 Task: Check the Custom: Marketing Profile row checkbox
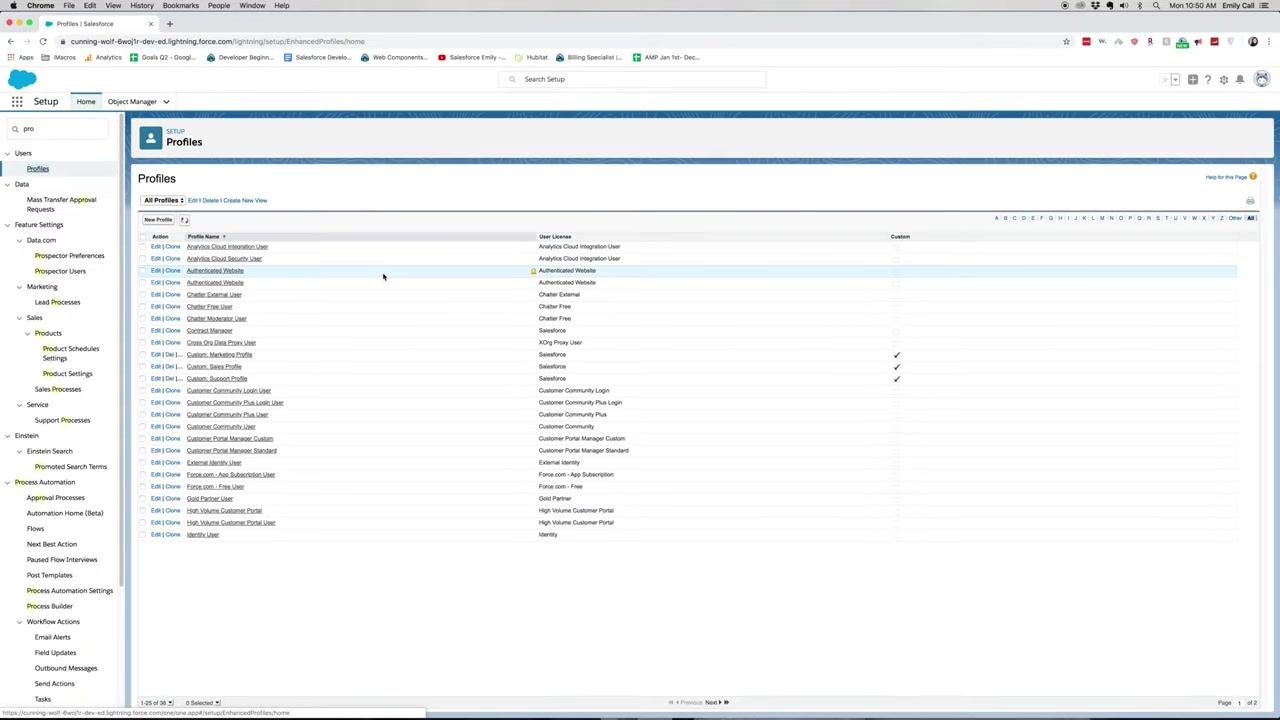143,355
